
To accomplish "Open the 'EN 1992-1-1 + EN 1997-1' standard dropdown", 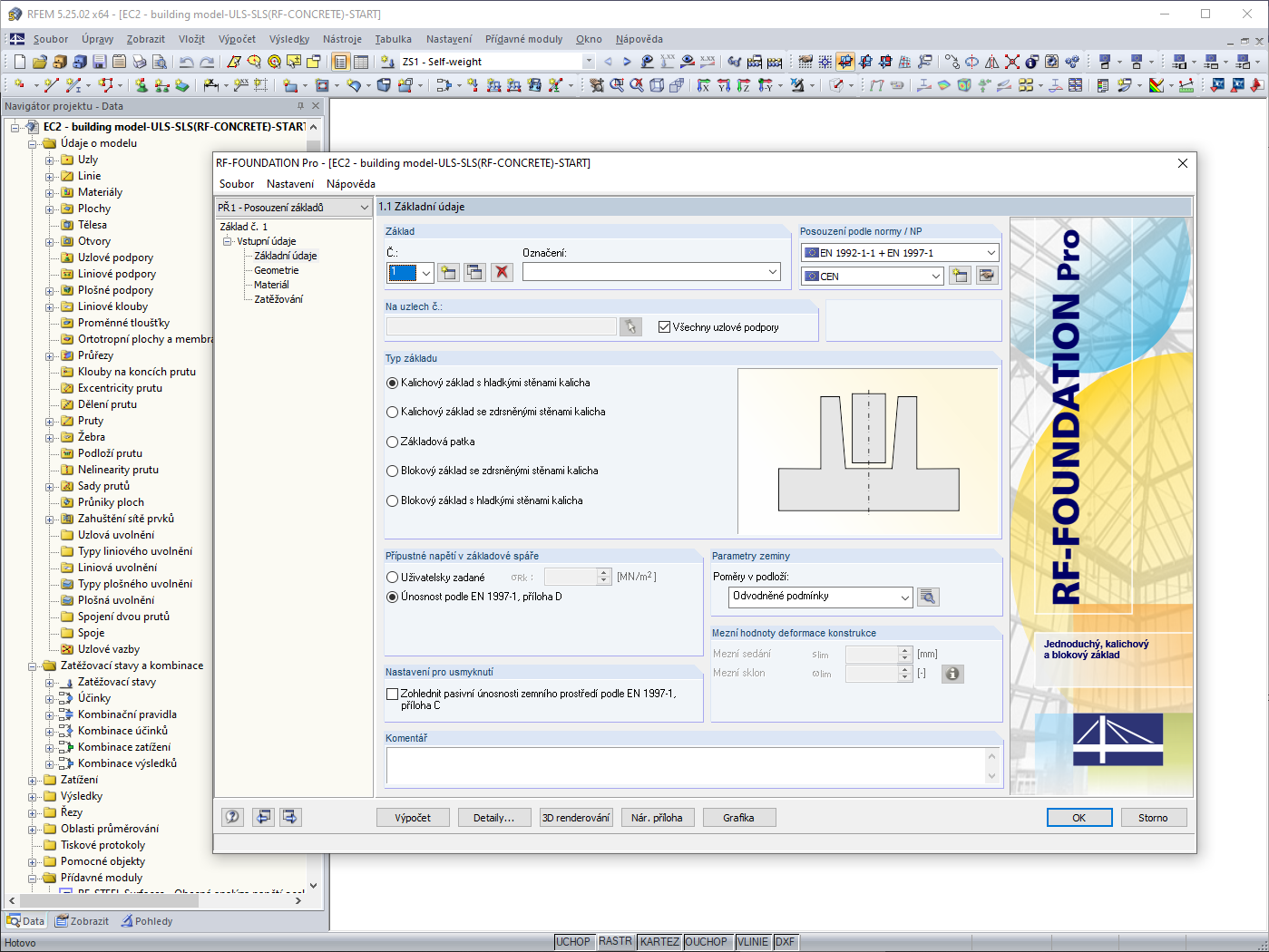I will [991, 253].
